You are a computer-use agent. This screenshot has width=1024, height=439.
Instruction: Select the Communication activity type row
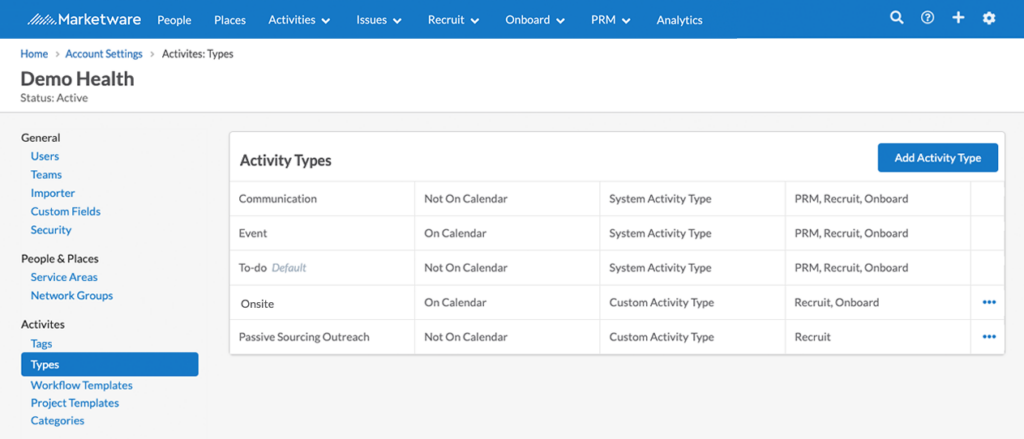coord(616,199)
